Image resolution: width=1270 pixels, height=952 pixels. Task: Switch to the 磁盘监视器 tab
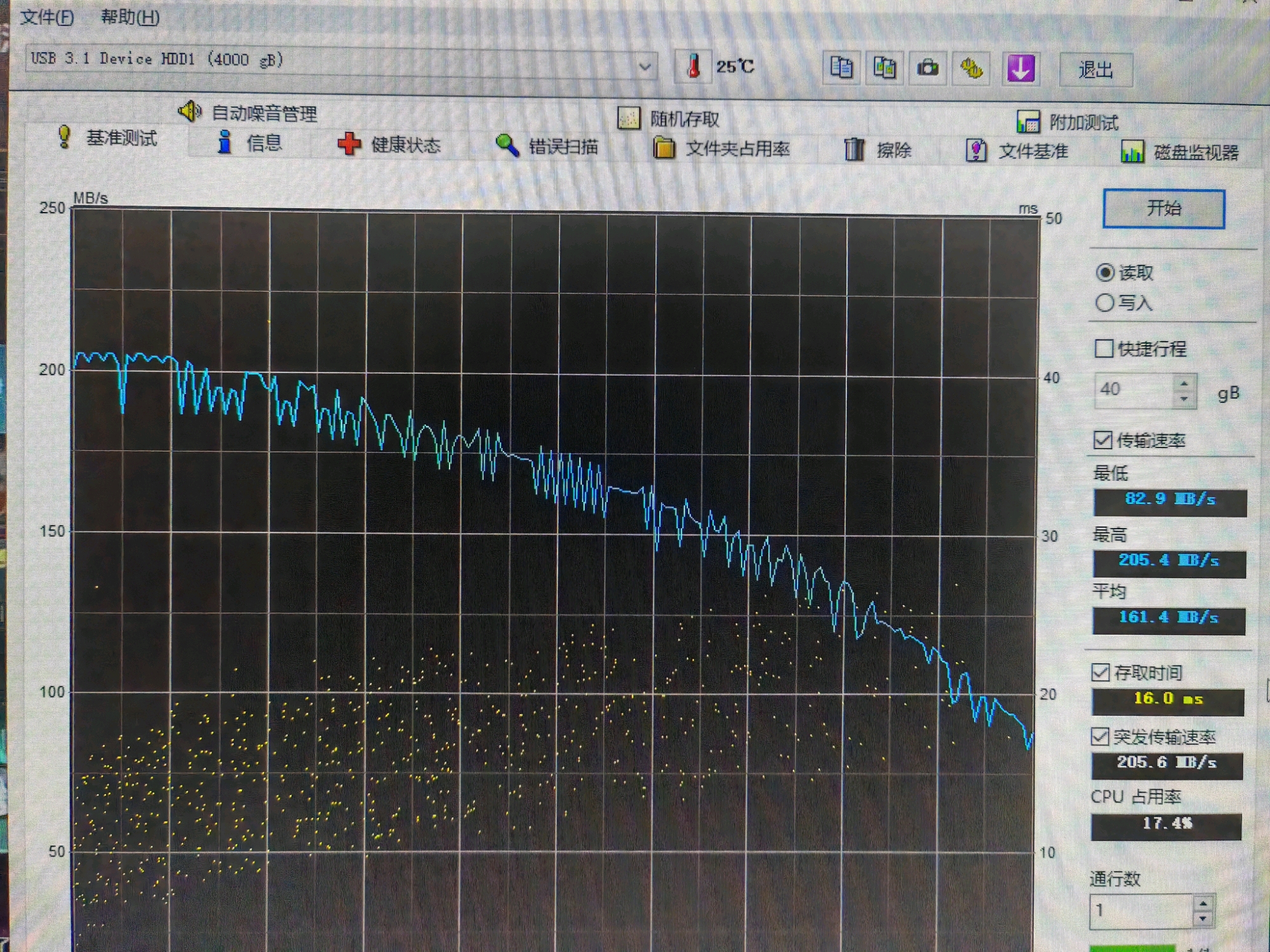point(1181,152)
